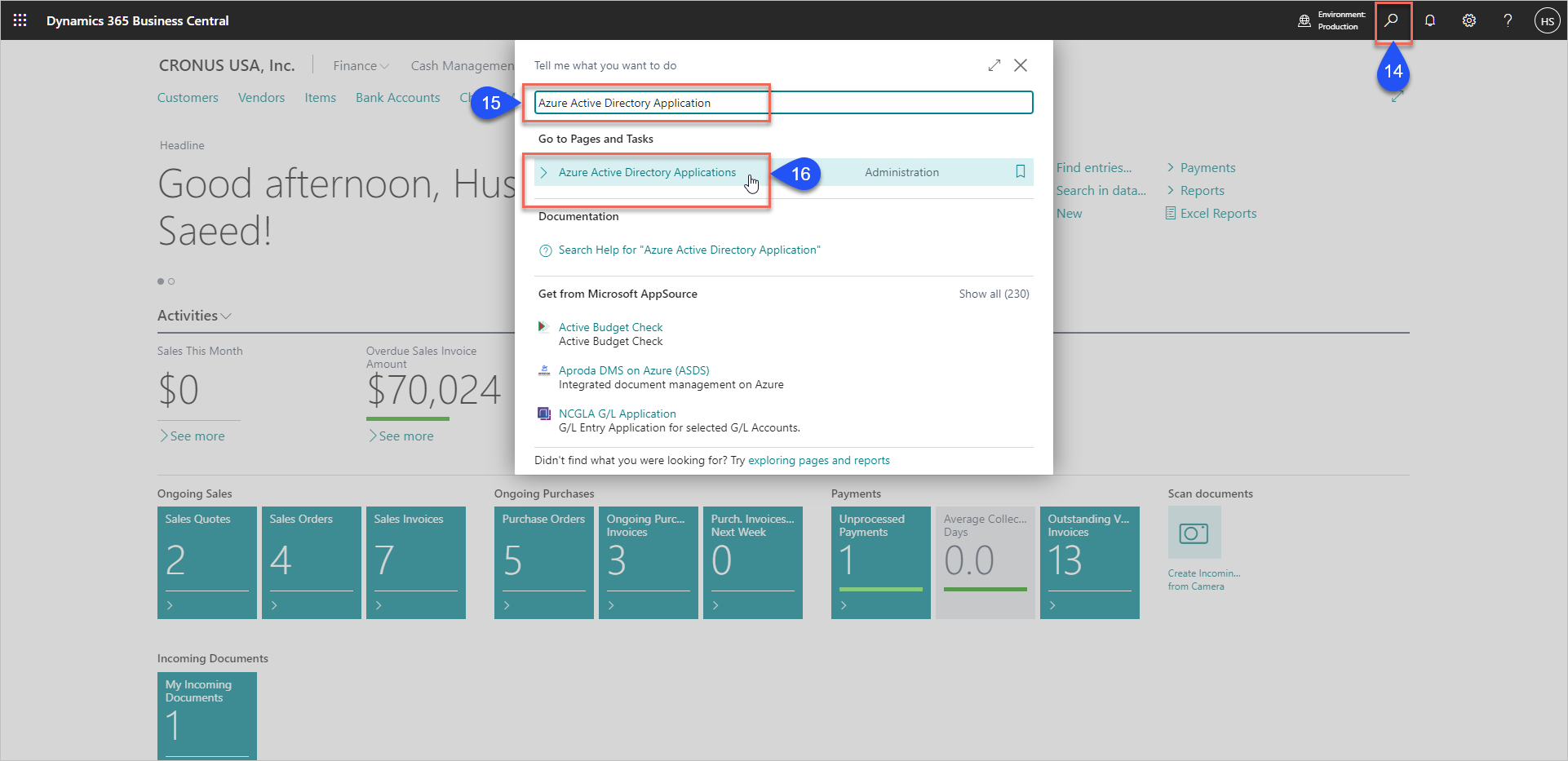Open the Sales Quotes tile
The width and height of the screenshot is (1568, 761).
pyautogui.click(x=206, y=562)
